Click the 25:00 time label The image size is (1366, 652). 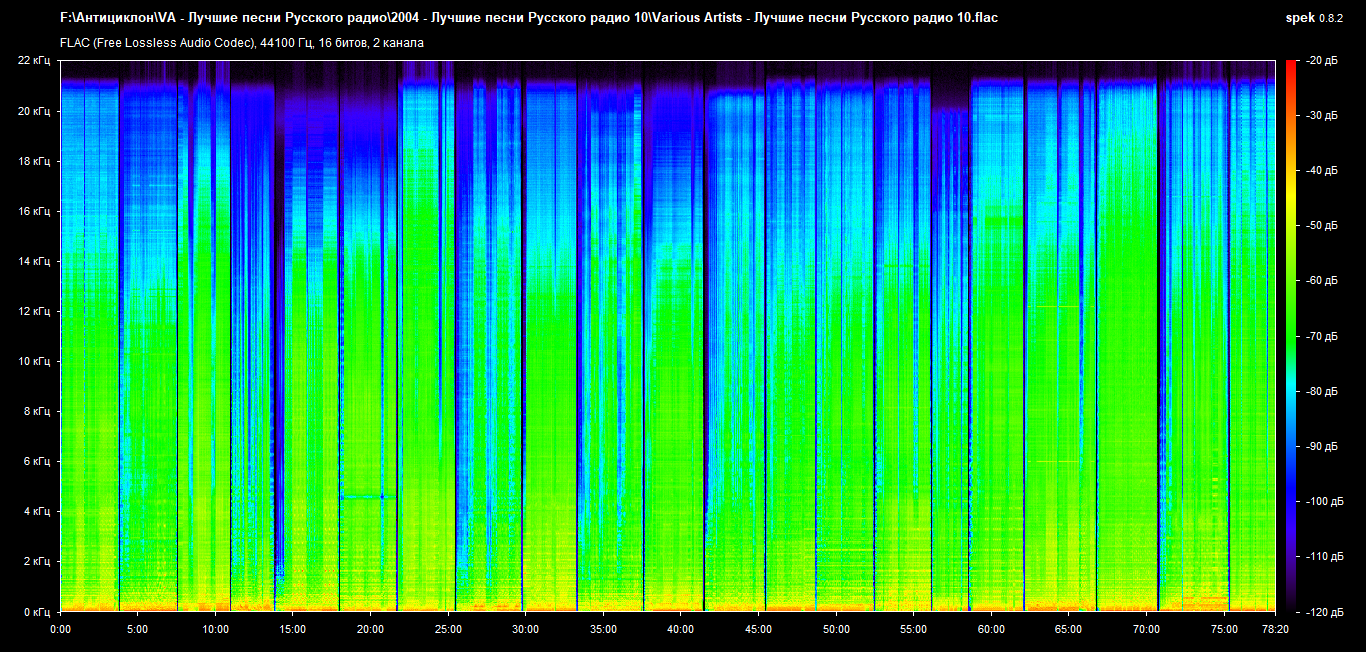click(448, 629)
